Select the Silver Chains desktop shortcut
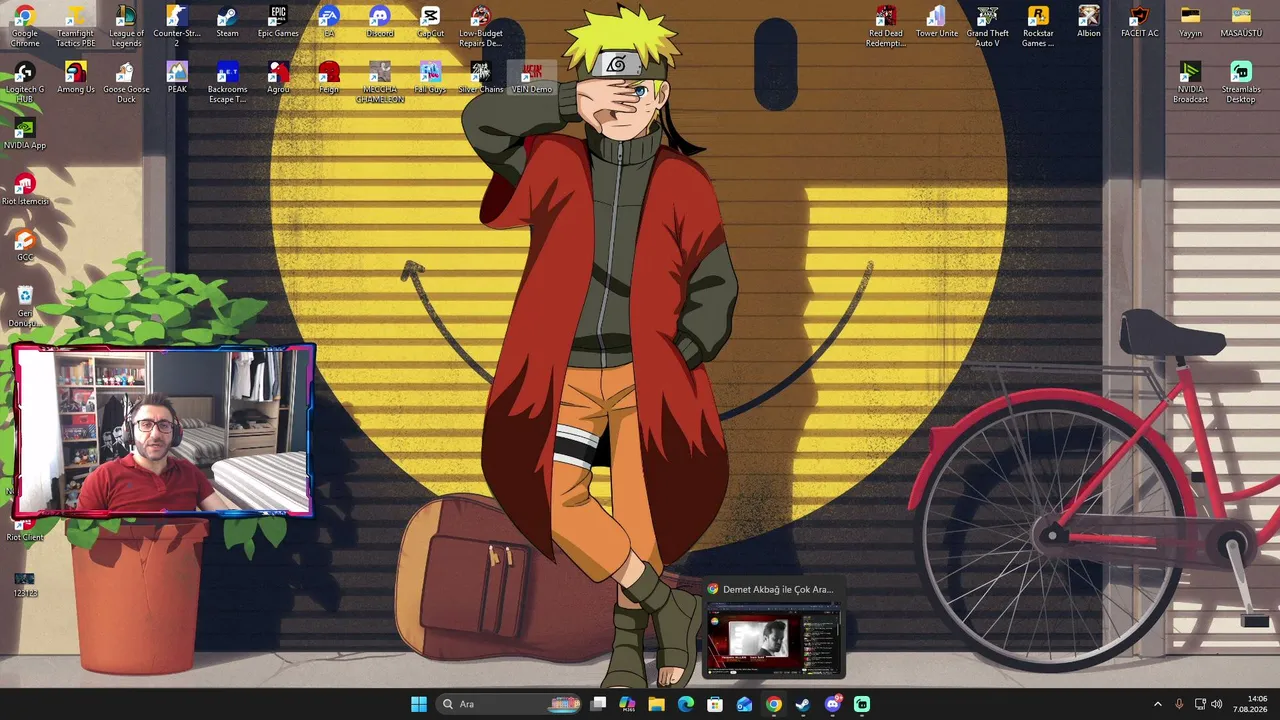This screenshot has width=1280, height=720. 481,78
